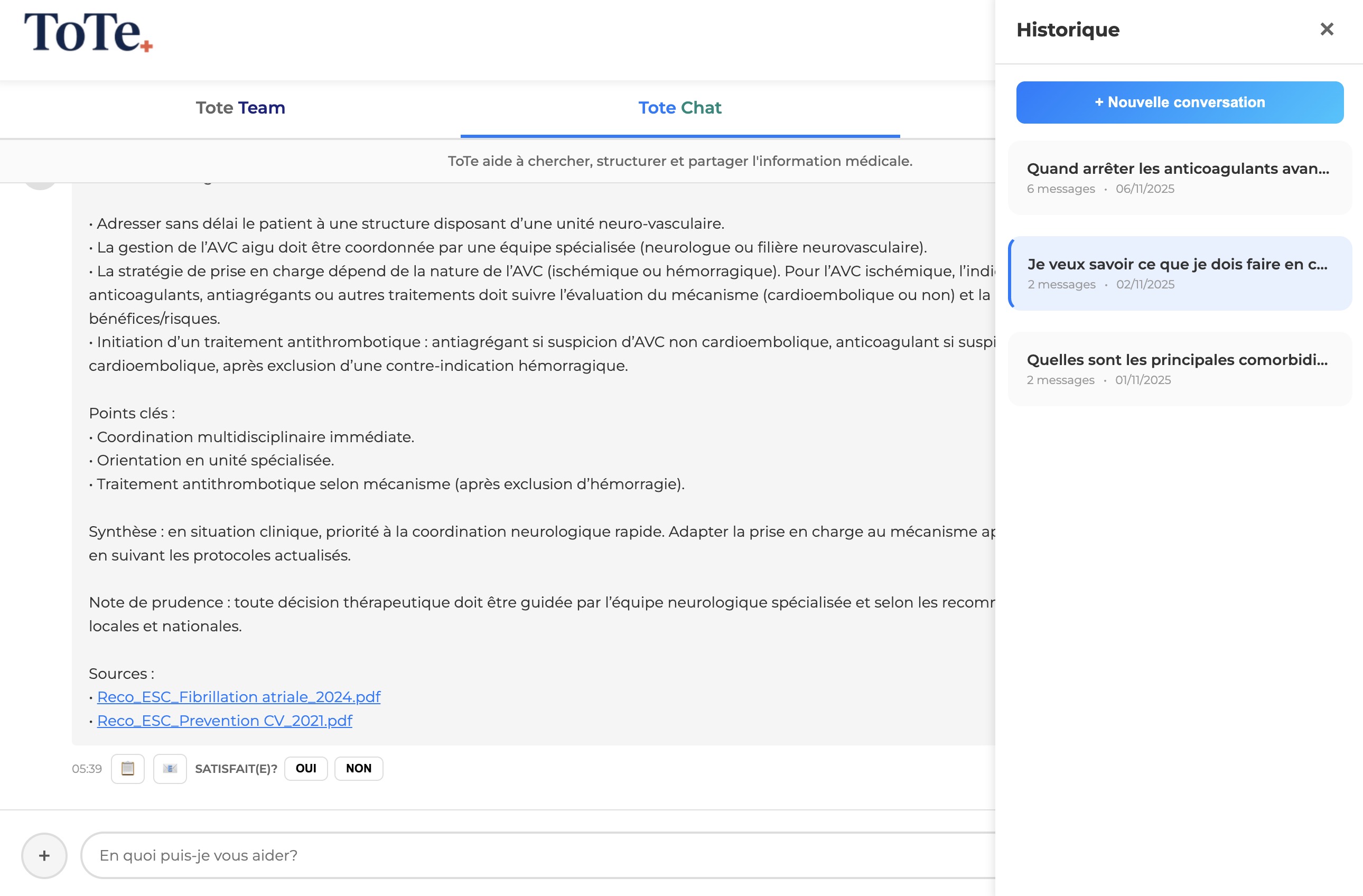Viewport: 1363px width, 896px height.
Task: Share the response via the email icon
Action: click(x=170, y=768)
